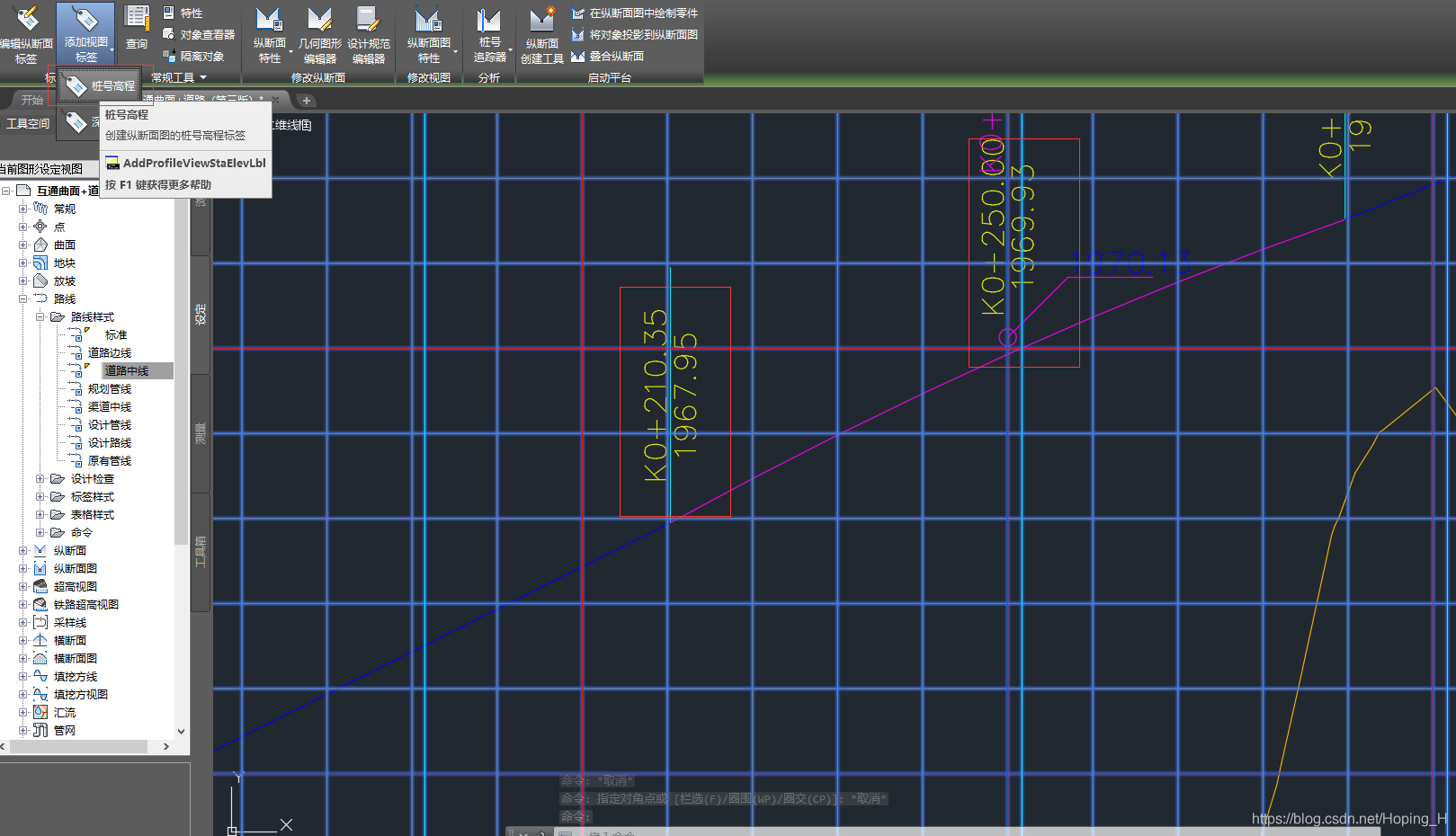Collapse the root drawing node

[6, 191]
